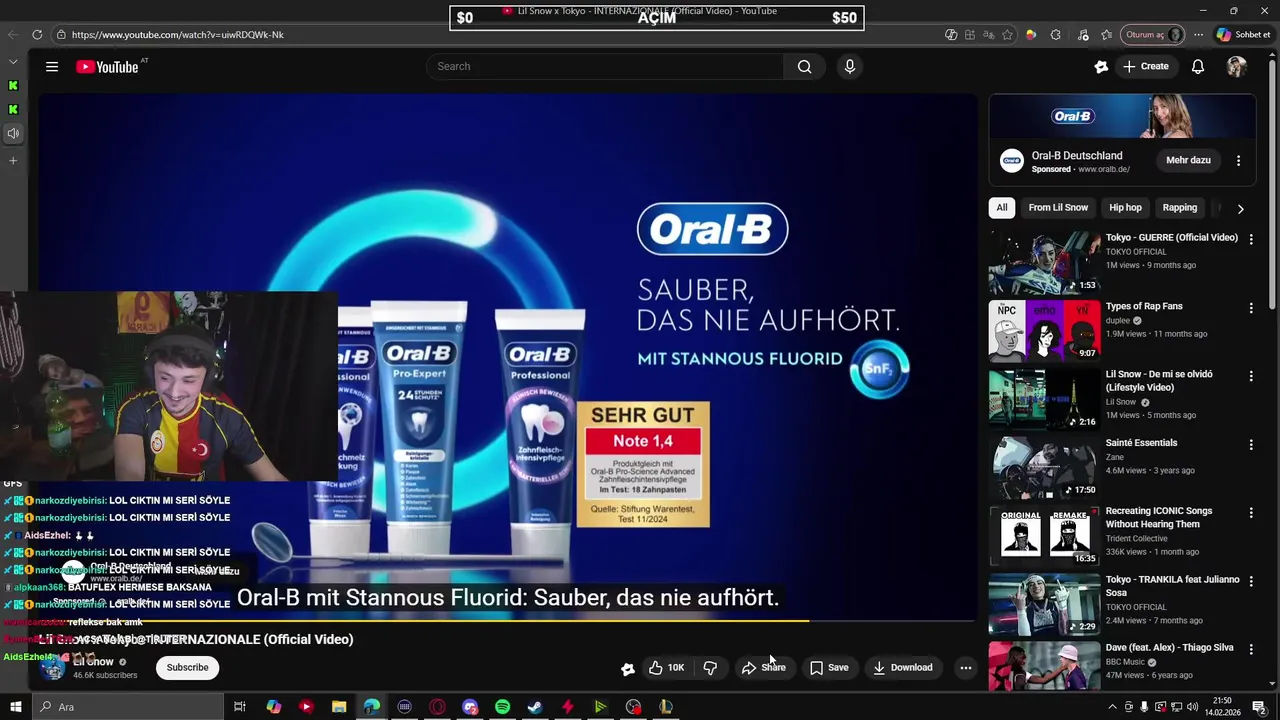1280x720 pixels.
Task: Open options for Tokyo - TRANKILA video
Action: 1250,581
